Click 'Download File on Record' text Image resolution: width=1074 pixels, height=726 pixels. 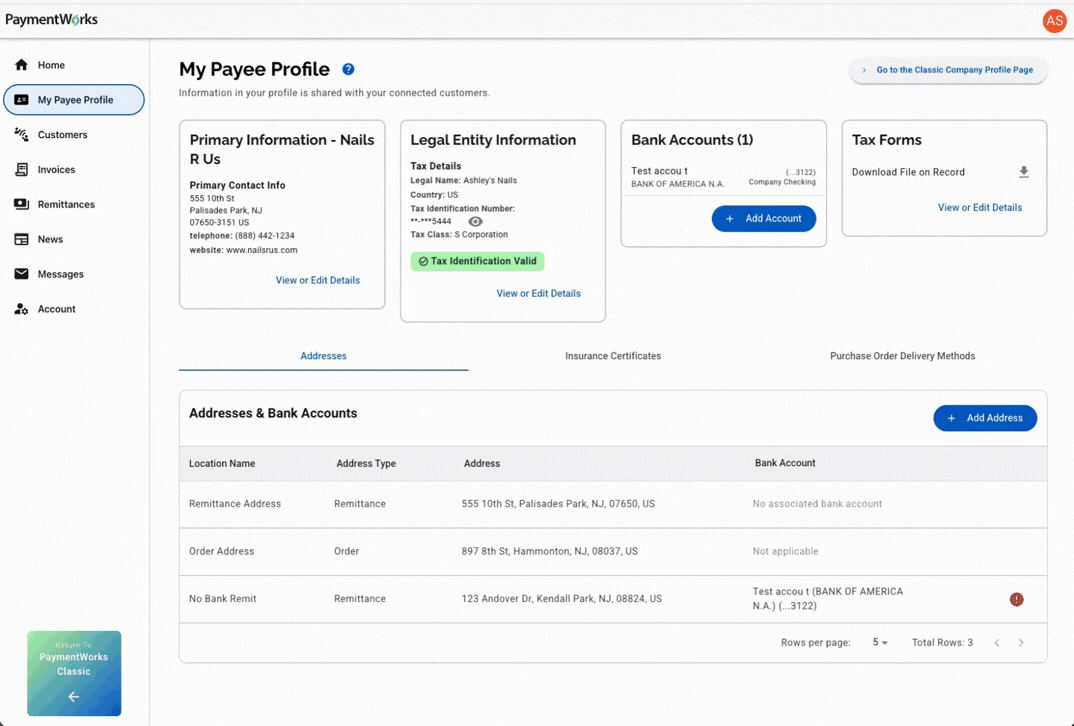pos(908,173)
